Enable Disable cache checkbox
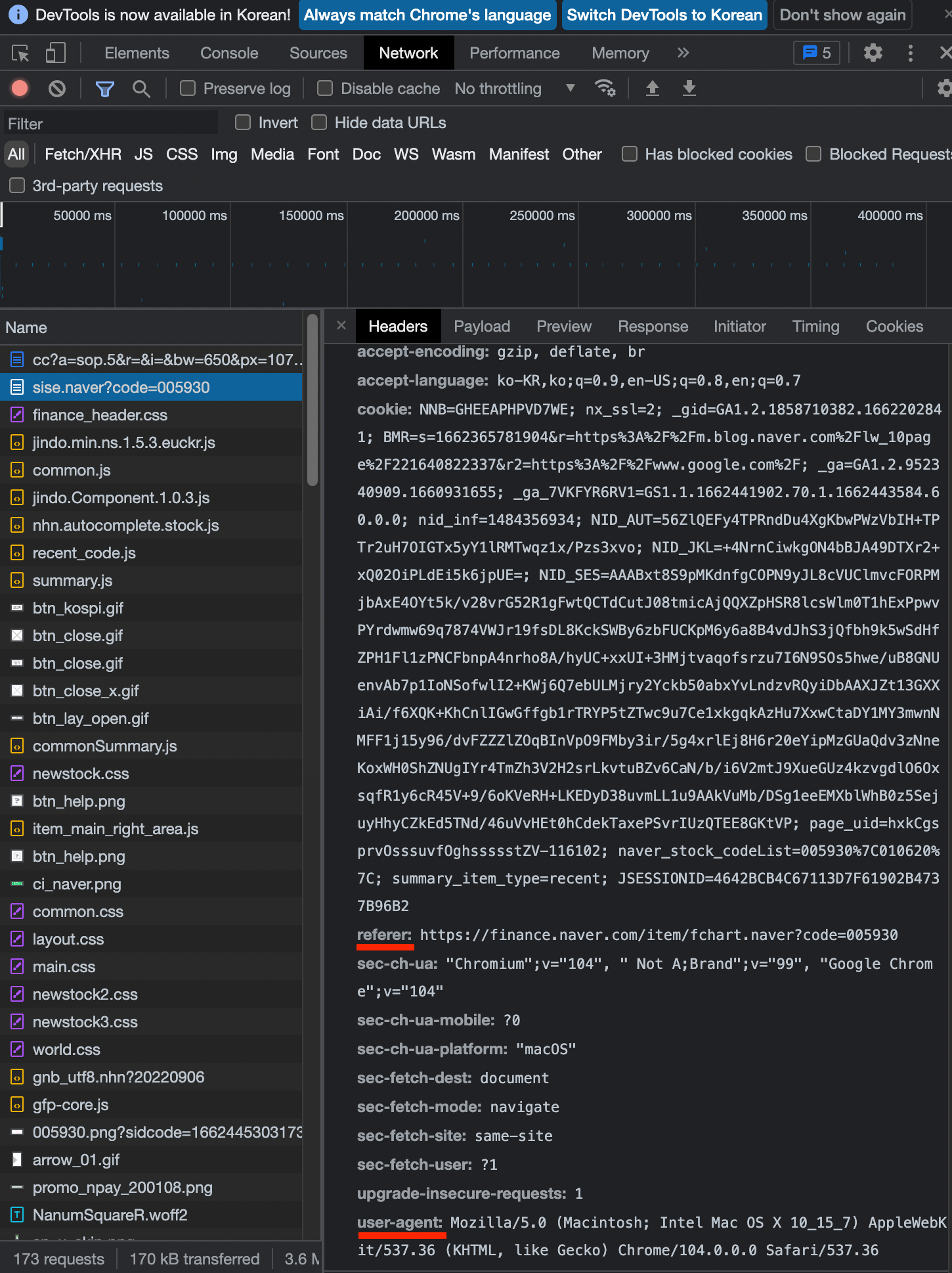The height and width of the screenshot is (1273, 952). (x=325, y=88)
